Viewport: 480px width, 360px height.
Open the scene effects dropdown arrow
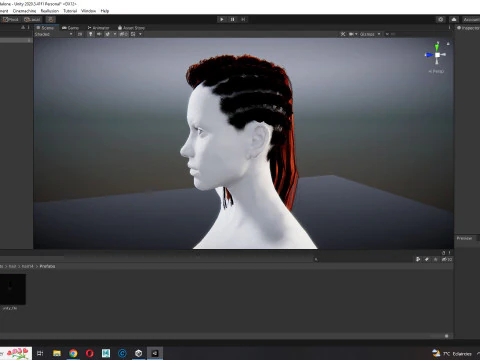[115, 34]
